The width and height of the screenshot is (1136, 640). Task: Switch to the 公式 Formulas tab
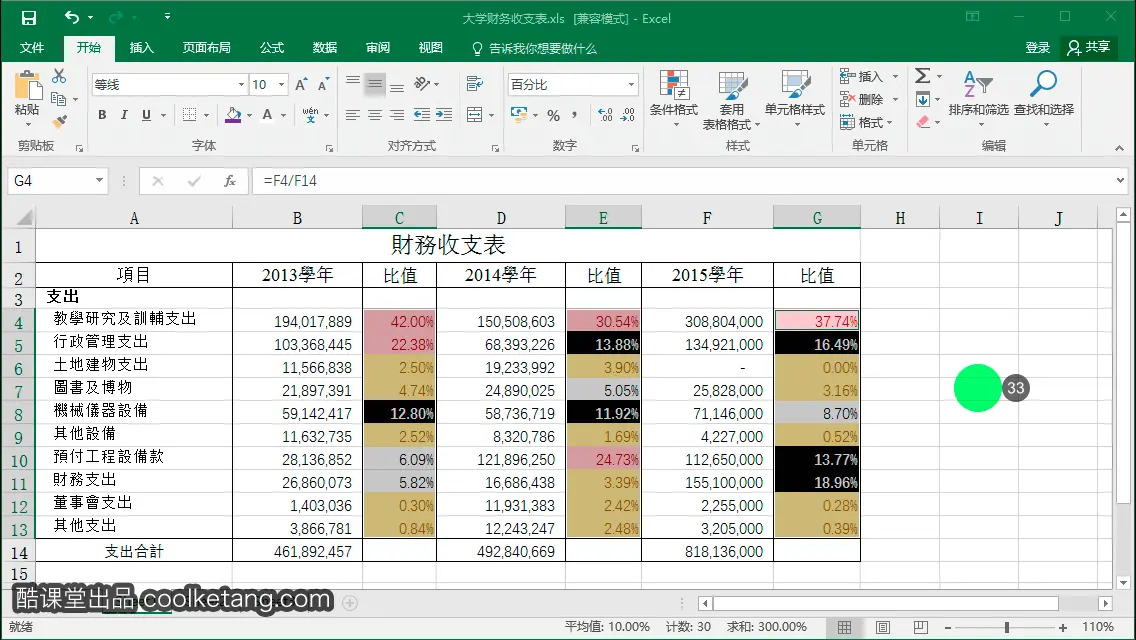coord(272,48)
